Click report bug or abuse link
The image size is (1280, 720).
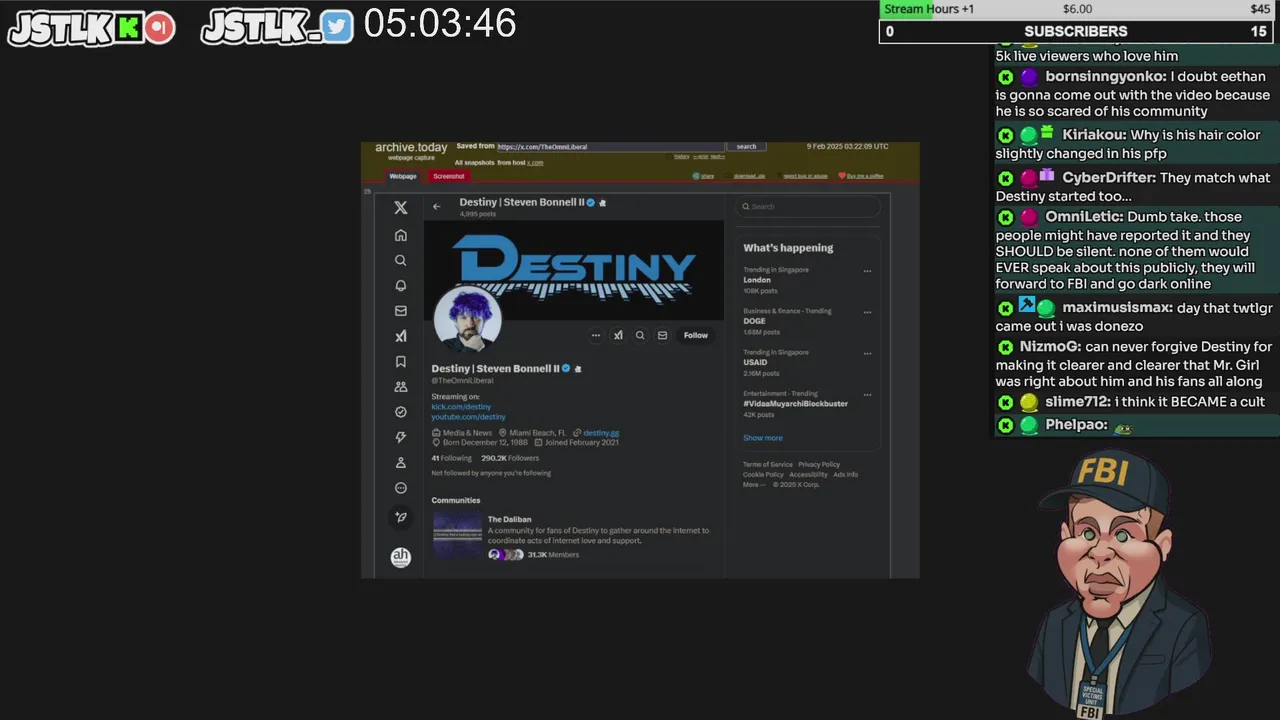point(805,176)
